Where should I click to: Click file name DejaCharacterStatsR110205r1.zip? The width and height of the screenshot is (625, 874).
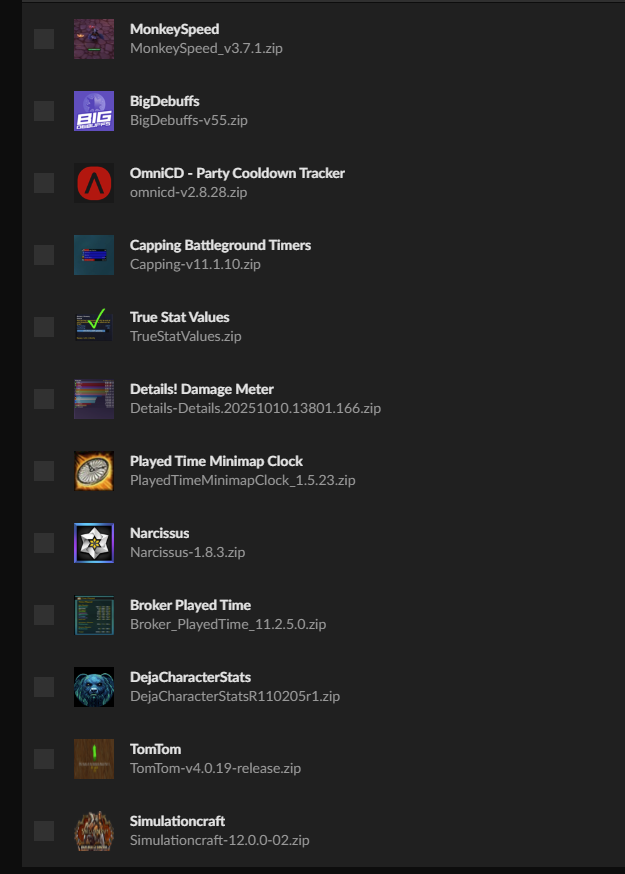235,696
